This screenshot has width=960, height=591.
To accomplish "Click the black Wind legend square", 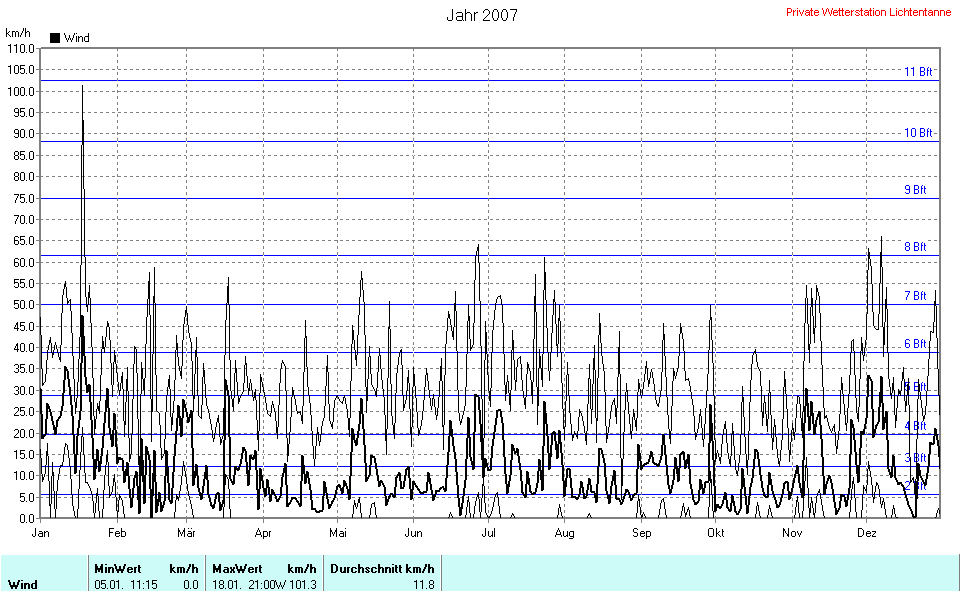I will [55, 38].
